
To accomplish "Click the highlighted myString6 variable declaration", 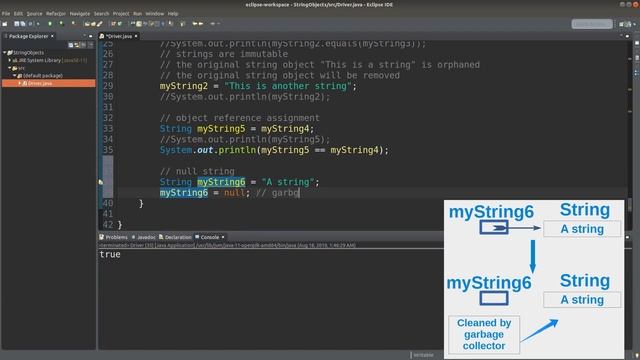I will click(x=221, y=182).
